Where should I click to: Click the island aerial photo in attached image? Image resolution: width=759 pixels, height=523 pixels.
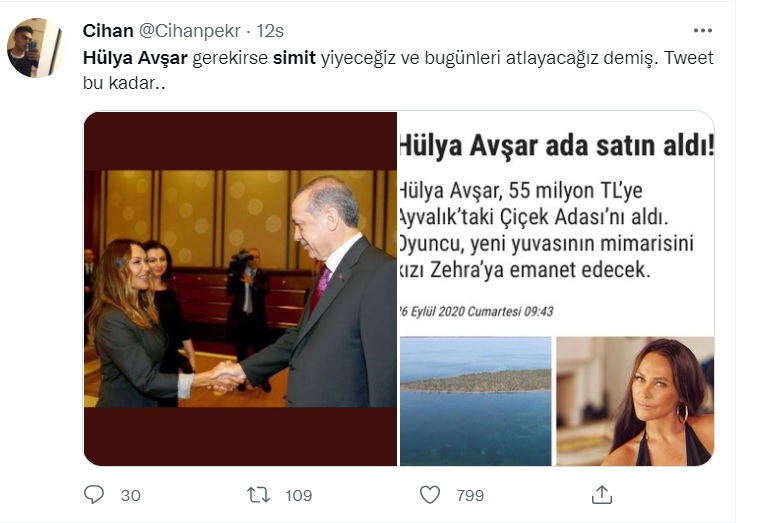(475, 401)
